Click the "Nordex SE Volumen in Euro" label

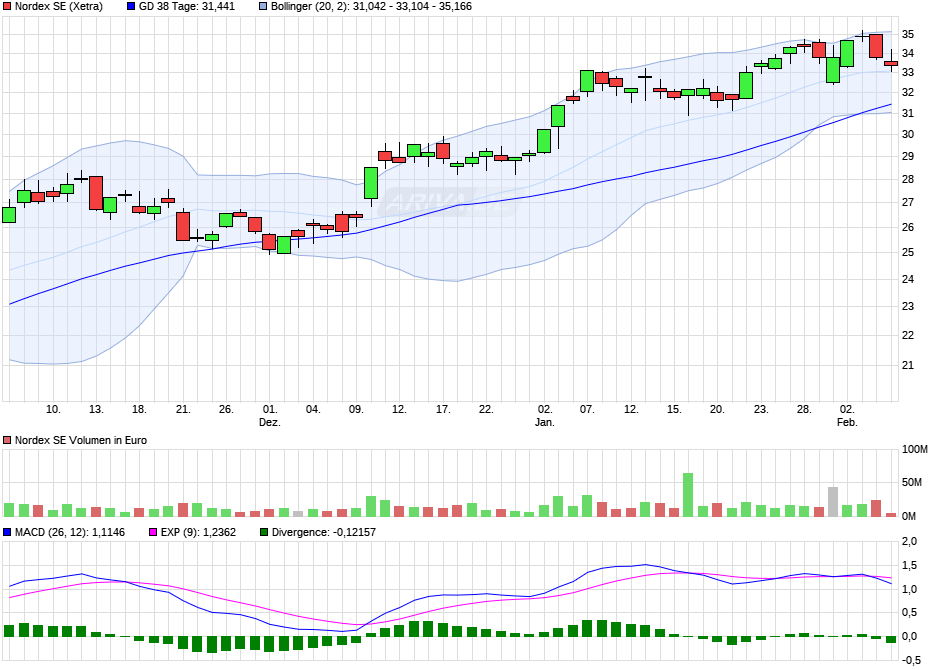coord(81,440)
